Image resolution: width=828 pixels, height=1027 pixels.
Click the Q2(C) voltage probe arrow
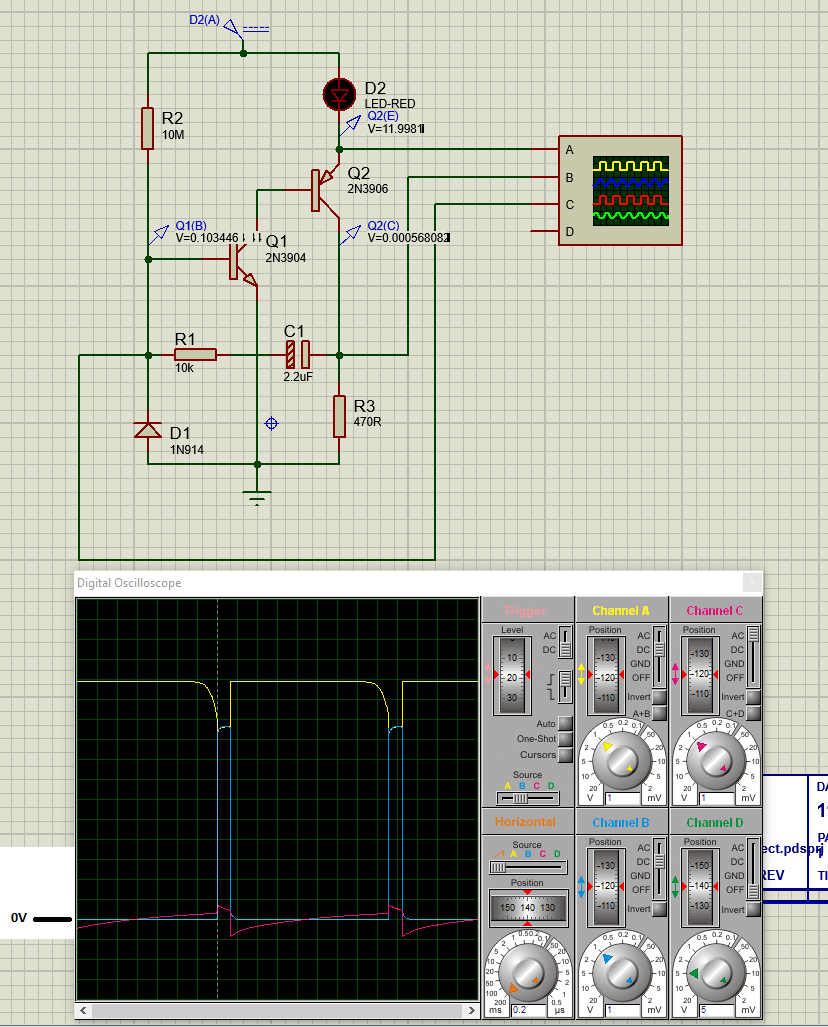click(x=352, y=234)
